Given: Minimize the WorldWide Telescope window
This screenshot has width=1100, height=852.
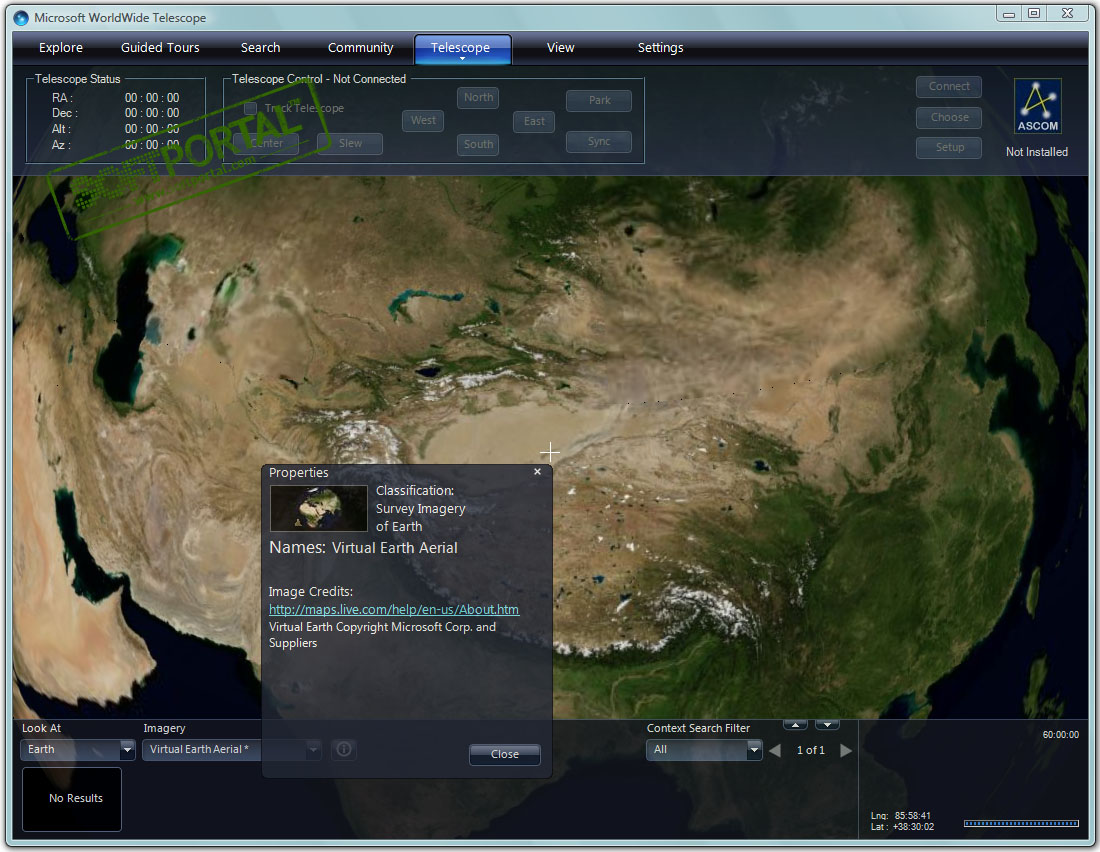Looking at the screenshot, I should (x=1009, y=14).
